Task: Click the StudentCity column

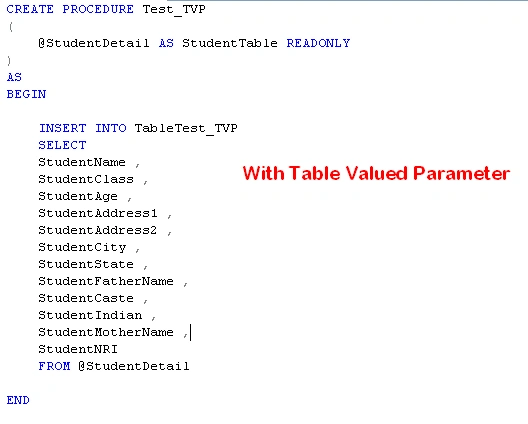Action: point(82,248)
